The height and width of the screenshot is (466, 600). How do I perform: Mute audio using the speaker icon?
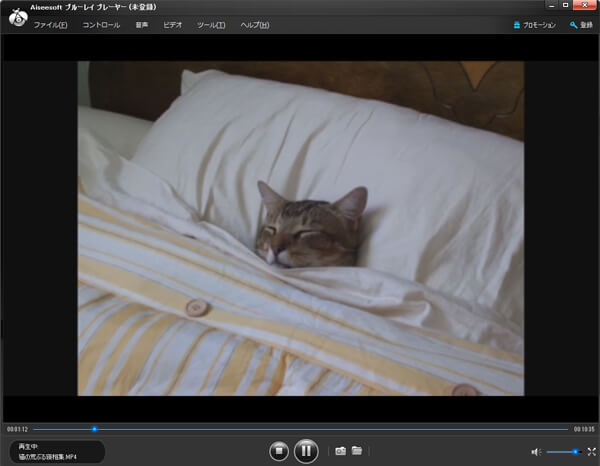(536, 452)
